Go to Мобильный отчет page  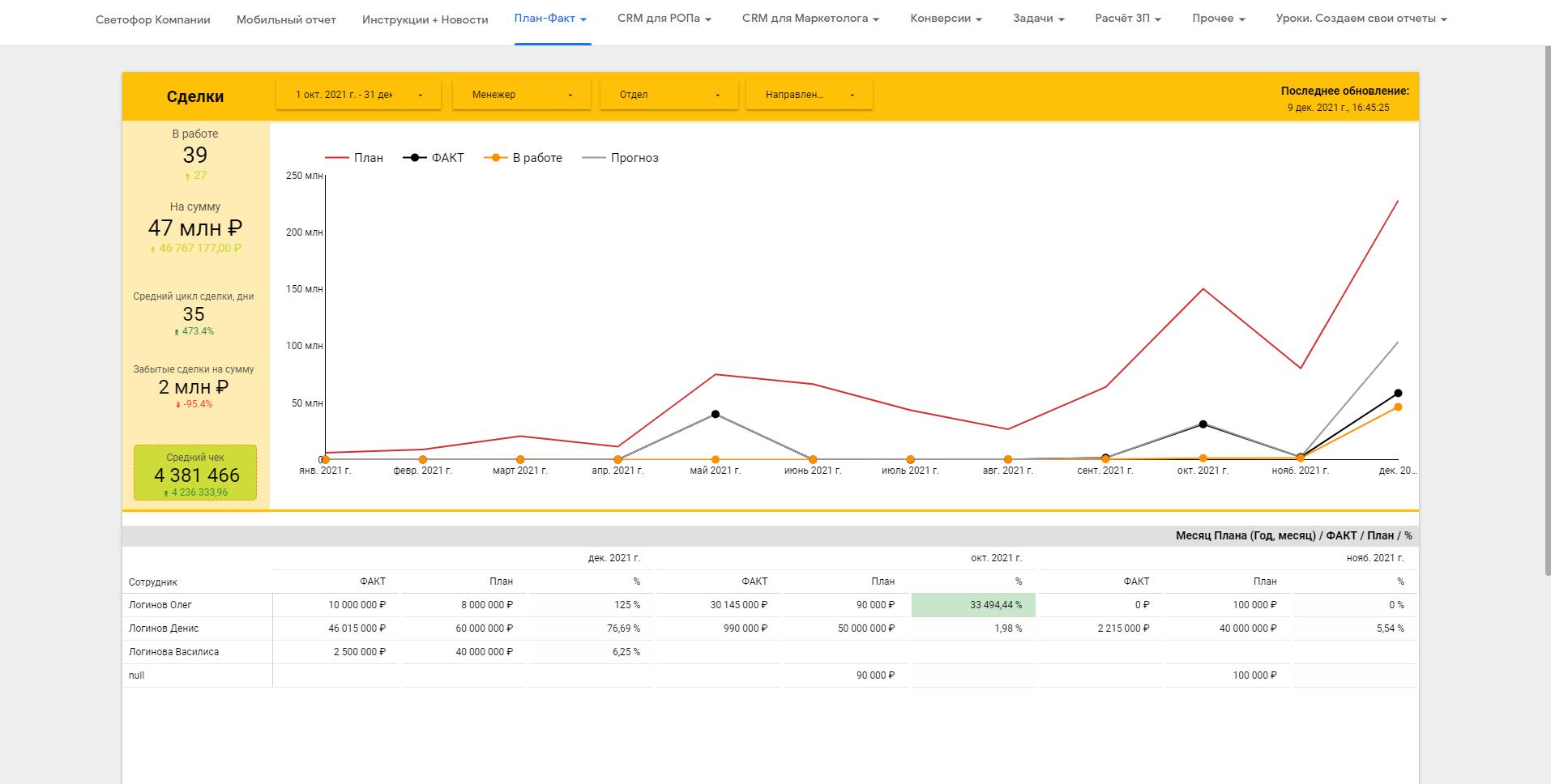[286, 19]
